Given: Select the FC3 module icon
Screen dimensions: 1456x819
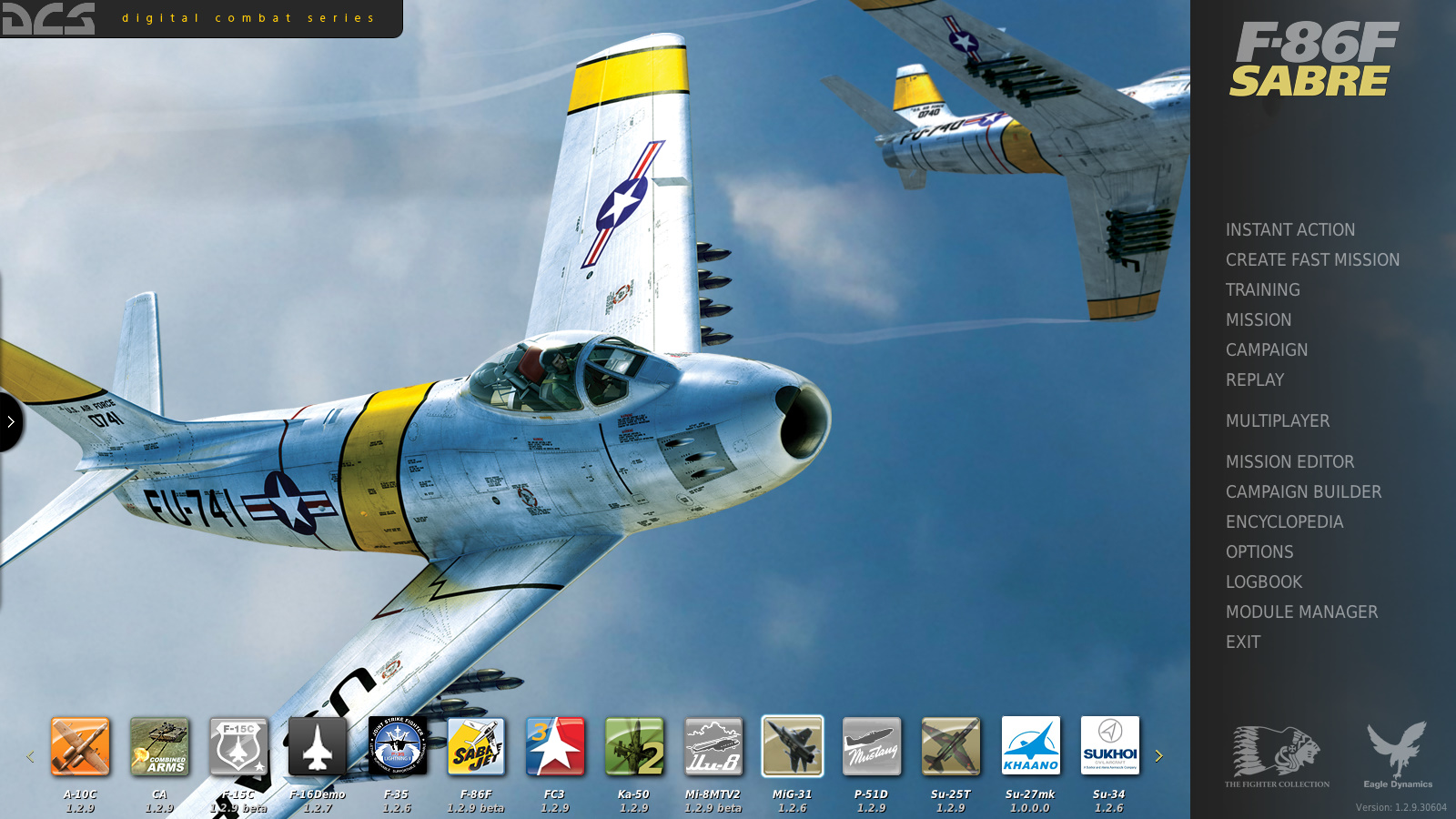Looking at the screenshot, I should [555, 746].
